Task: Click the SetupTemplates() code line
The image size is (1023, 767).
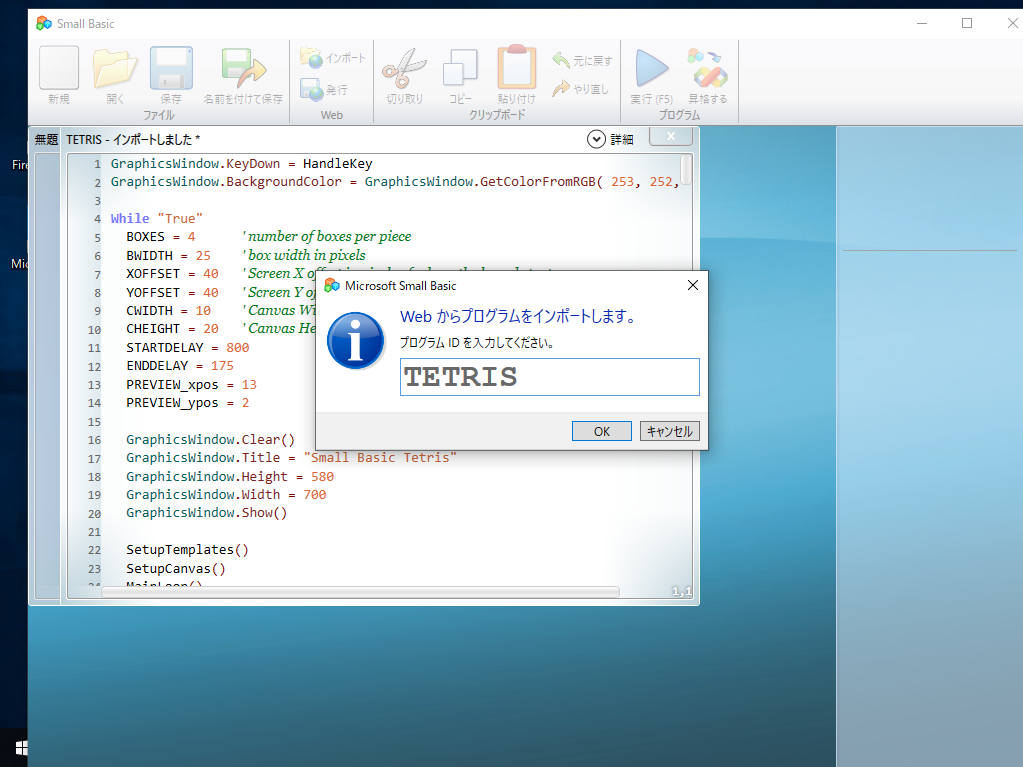Action: coord(187,550)
